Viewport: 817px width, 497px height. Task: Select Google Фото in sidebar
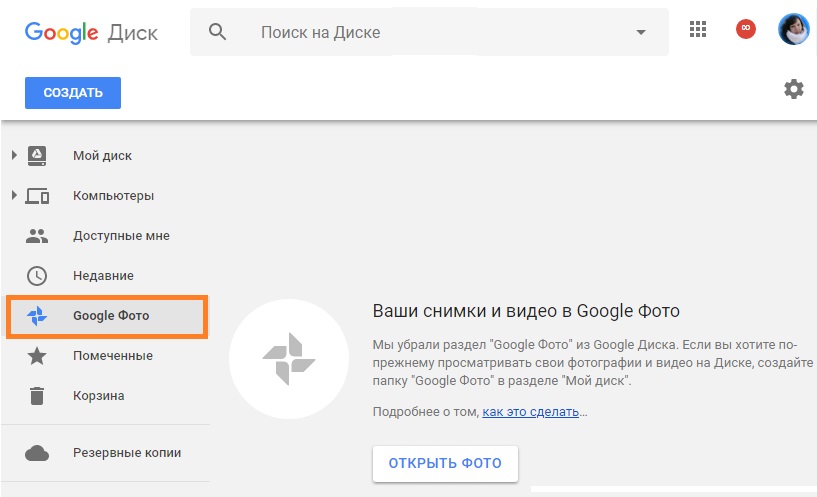click(107, 316)
